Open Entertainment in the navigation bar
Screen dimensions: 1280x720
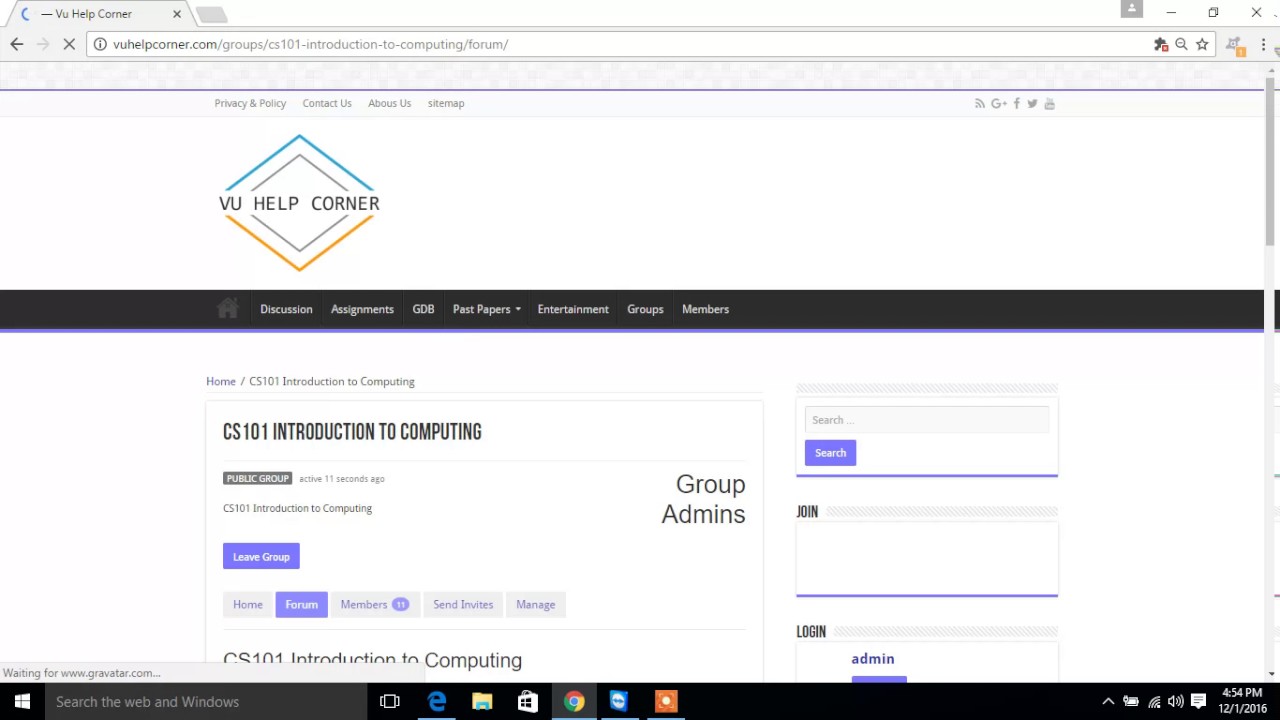coord(573,309)
